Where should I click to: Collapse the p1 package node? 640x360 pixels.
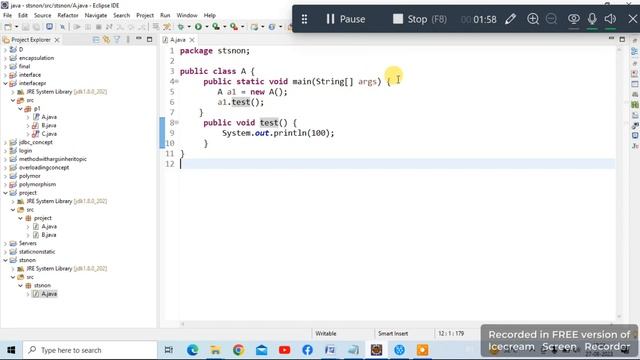pyautogui.click(x=20, y=109)
